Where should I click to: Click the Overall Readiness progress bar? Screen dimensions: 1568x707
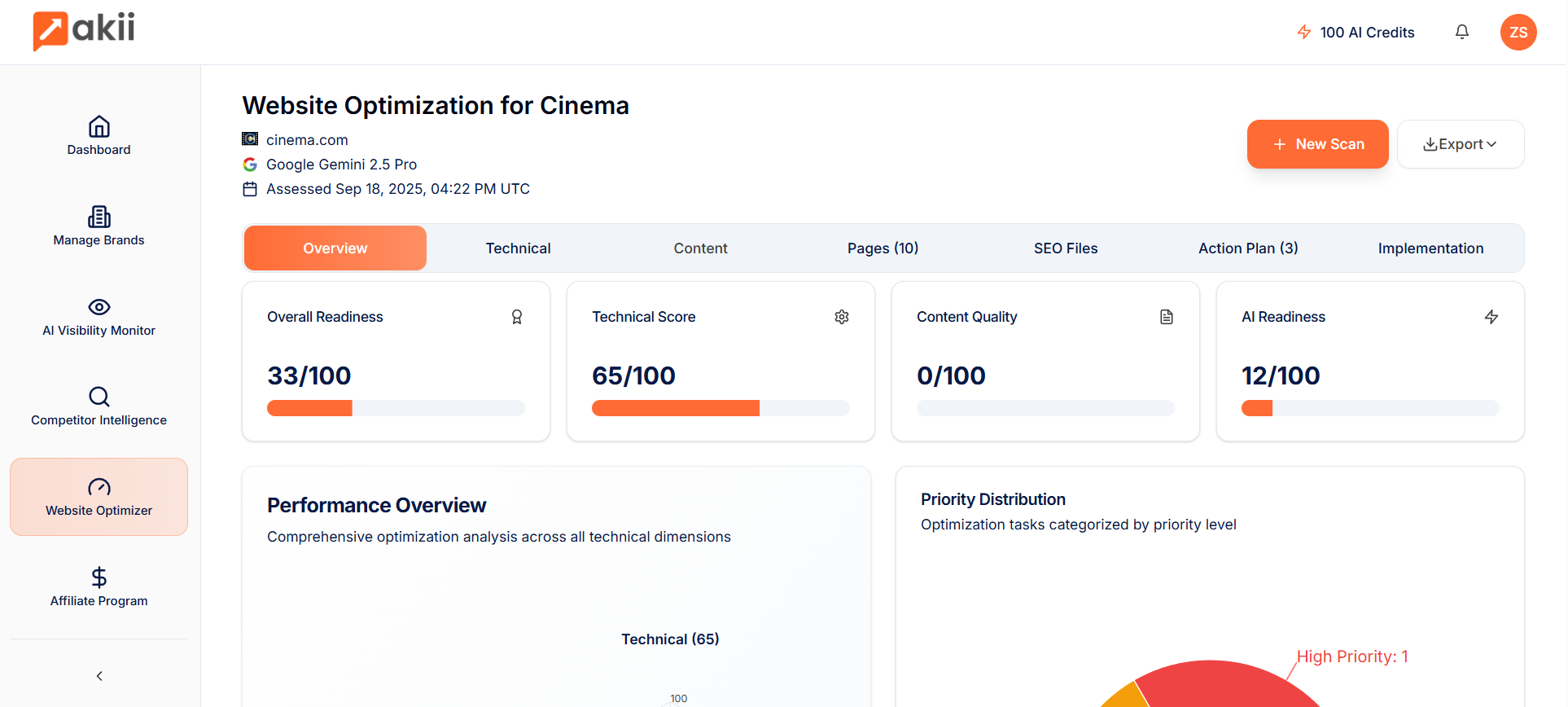click(396, 408)
